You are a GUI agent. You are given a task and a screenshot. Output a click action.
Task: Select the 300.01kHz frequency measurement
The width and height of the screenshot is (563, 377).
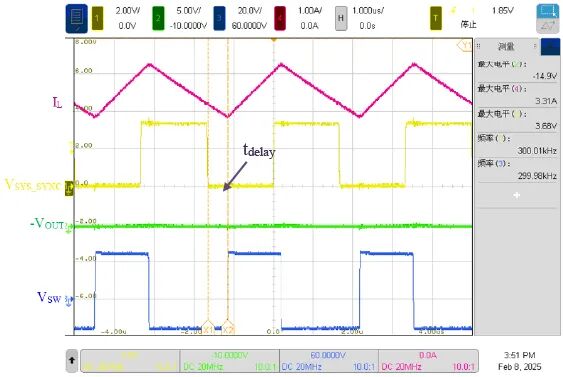517,145
